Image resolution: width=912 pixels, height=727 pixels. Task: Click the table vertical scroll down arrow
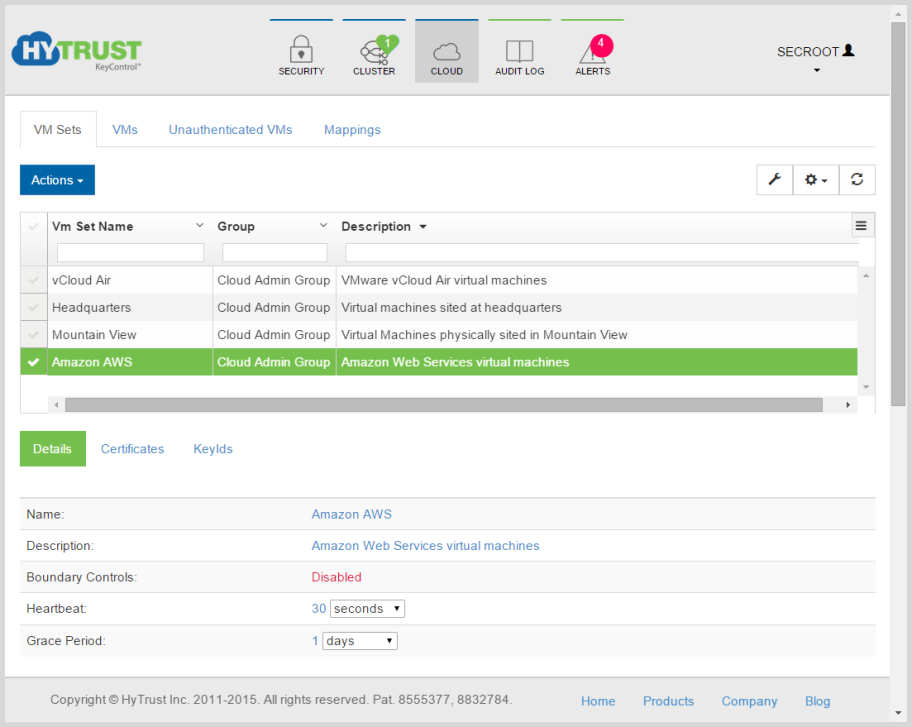tap(866, 387)
